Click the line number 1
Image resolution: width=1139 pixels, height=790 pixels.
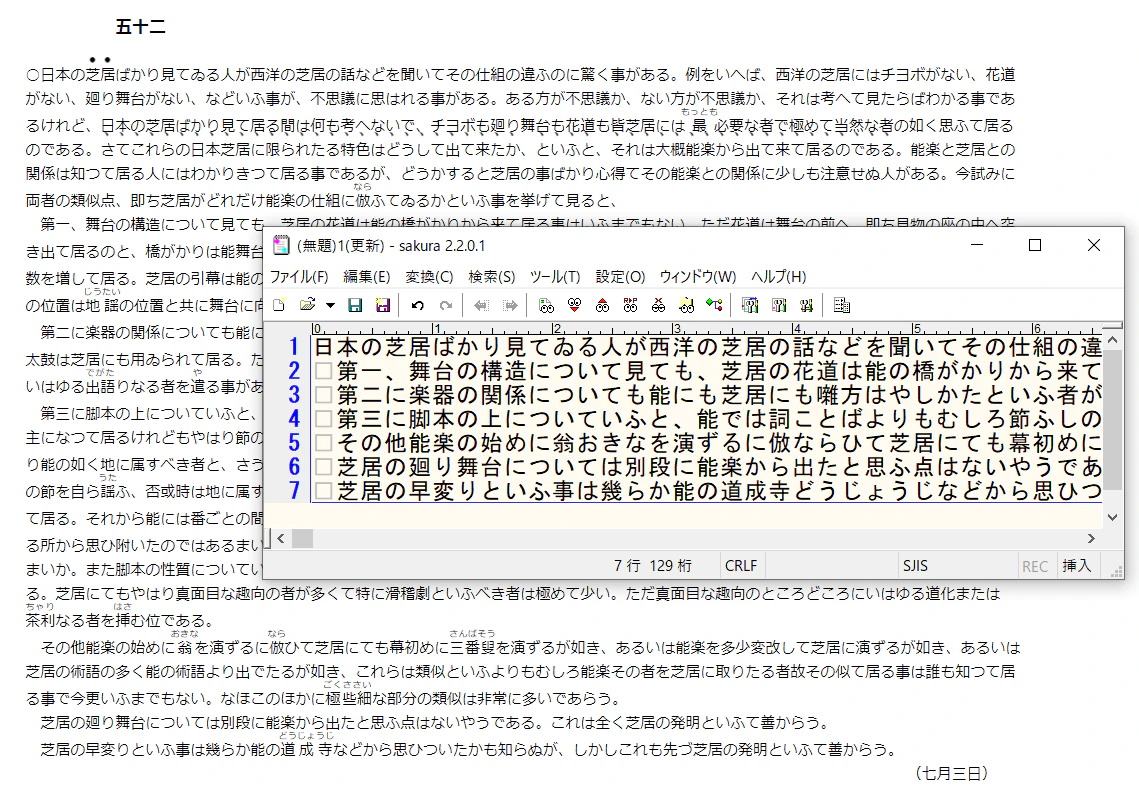pyautogui.click(x=293, y=346)
